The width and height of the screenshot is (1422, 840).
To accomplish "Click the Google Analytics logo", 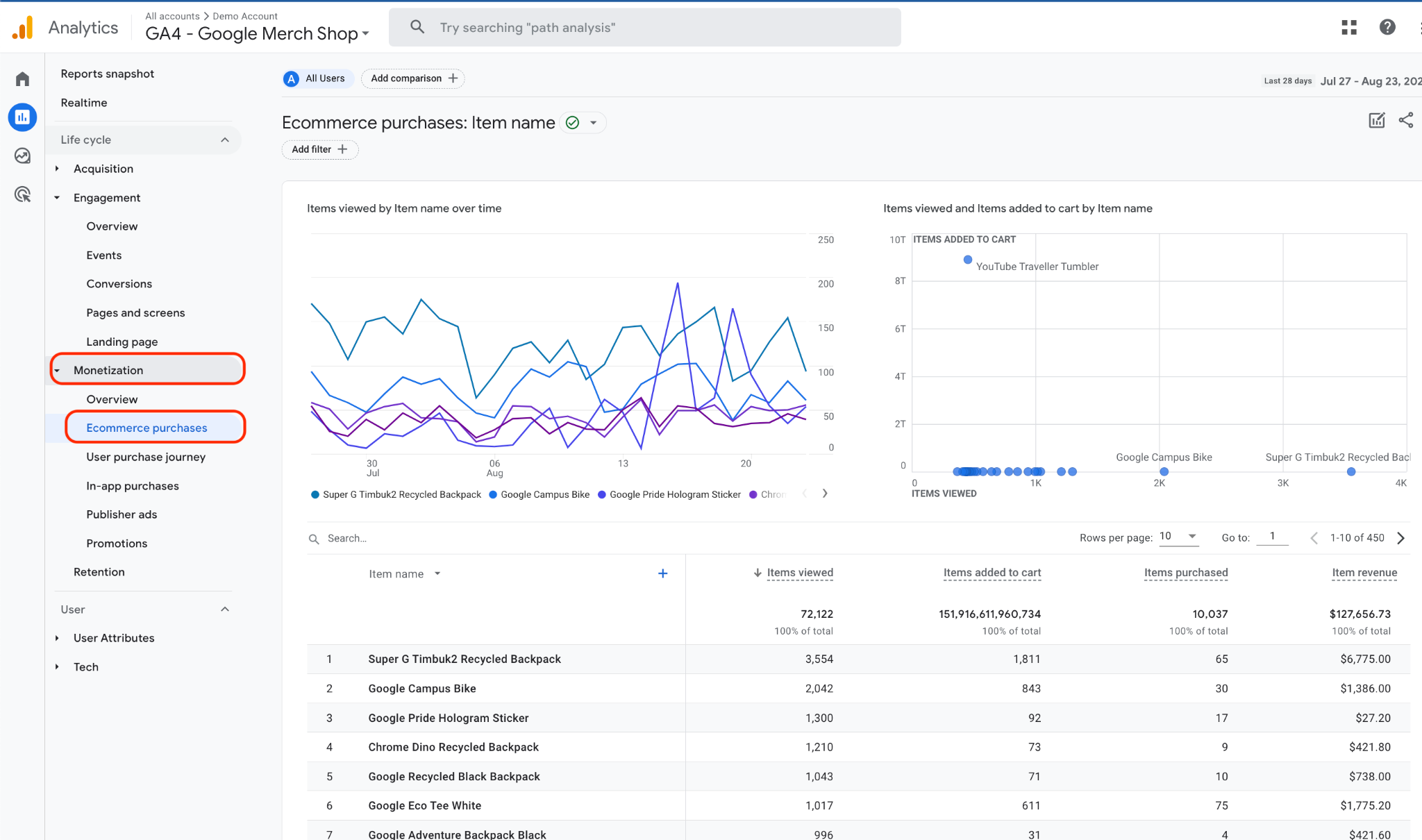I will [23, 28].
